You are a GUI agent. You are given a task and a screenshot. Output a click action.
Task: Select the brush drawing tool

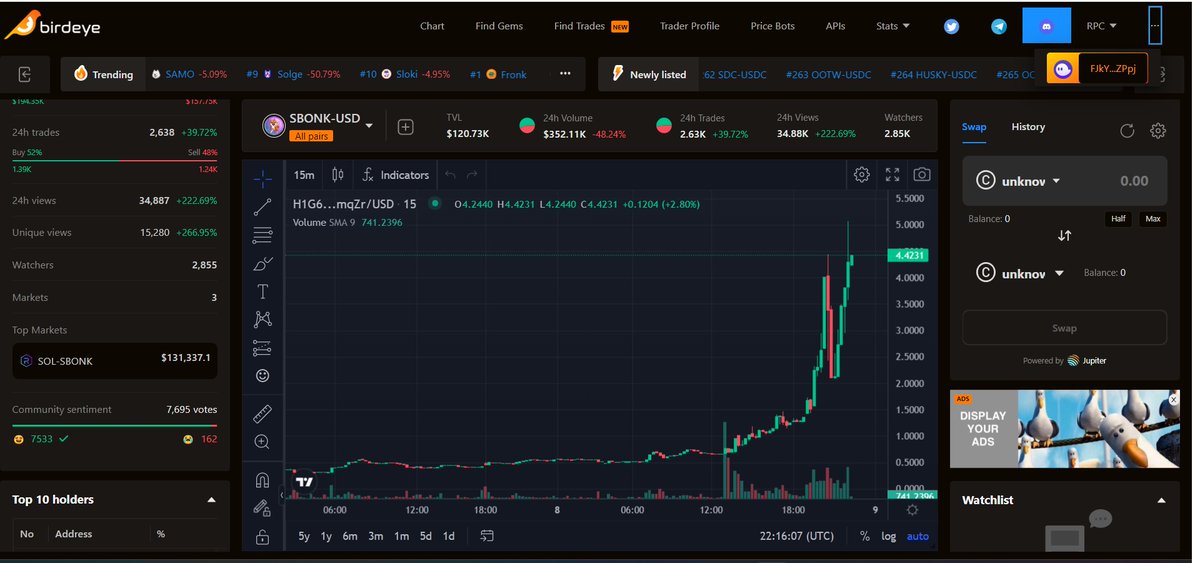click(262, 264)
